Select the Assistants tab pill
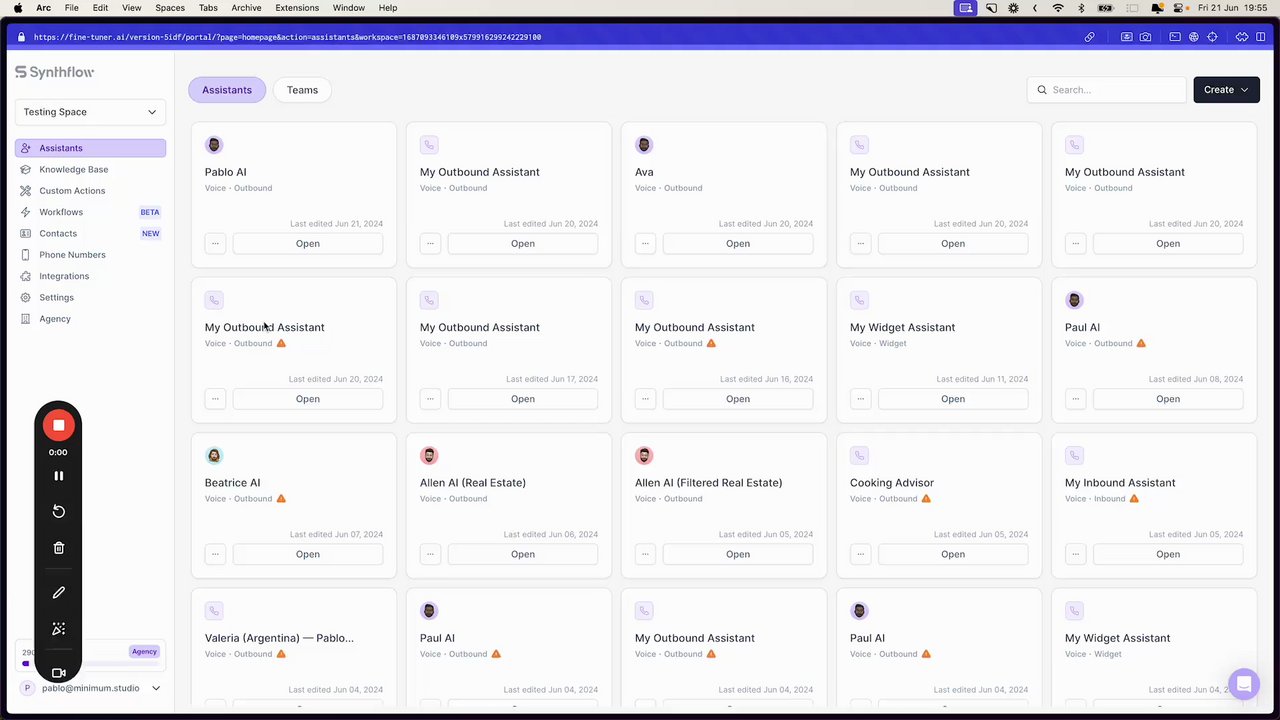 coord(227,90)
